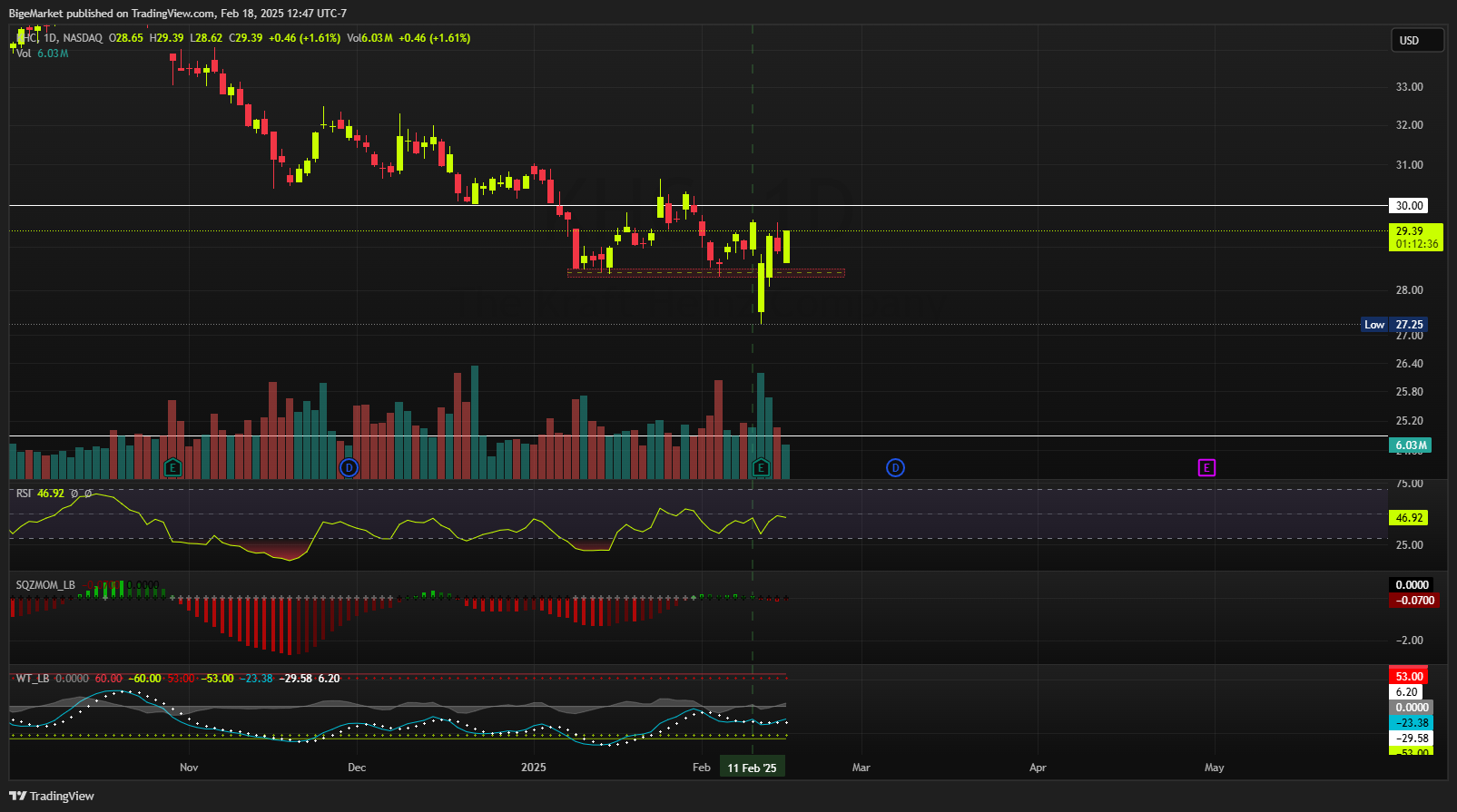Select the RSI indicator legend label
This screenshot has width=1457, height=812.
point(24,494)
